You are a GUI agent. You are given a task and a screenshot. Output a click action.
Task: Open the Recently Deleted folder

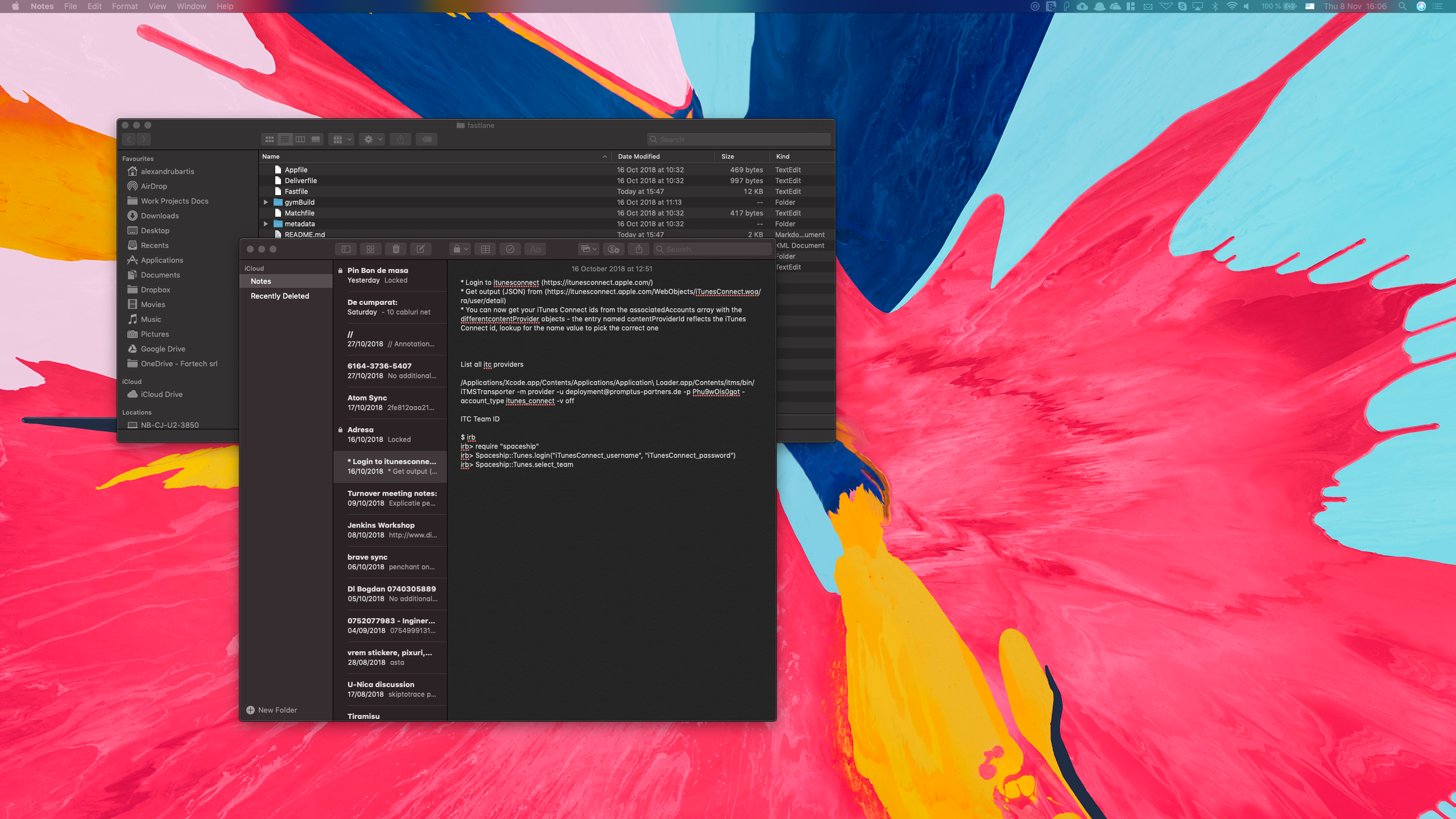[x=286, y=296]
